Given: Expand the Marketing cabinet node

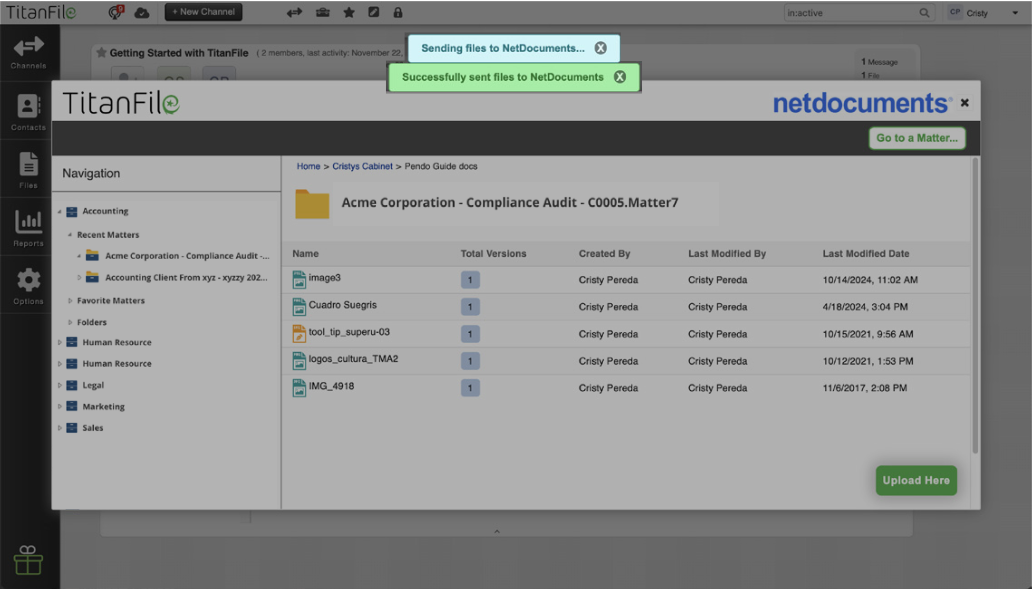Looking at the screenshot, I should point(59,406).
